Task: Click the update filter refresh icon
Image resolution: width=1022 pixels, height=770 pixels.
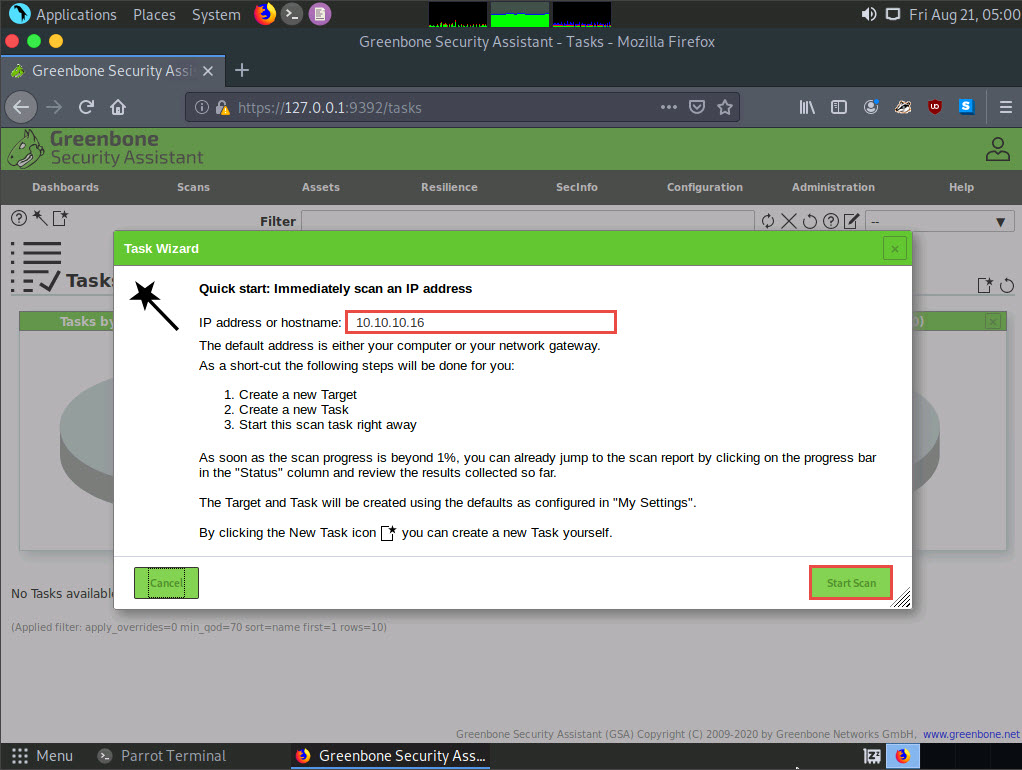Action: click(x=768, y=221)
